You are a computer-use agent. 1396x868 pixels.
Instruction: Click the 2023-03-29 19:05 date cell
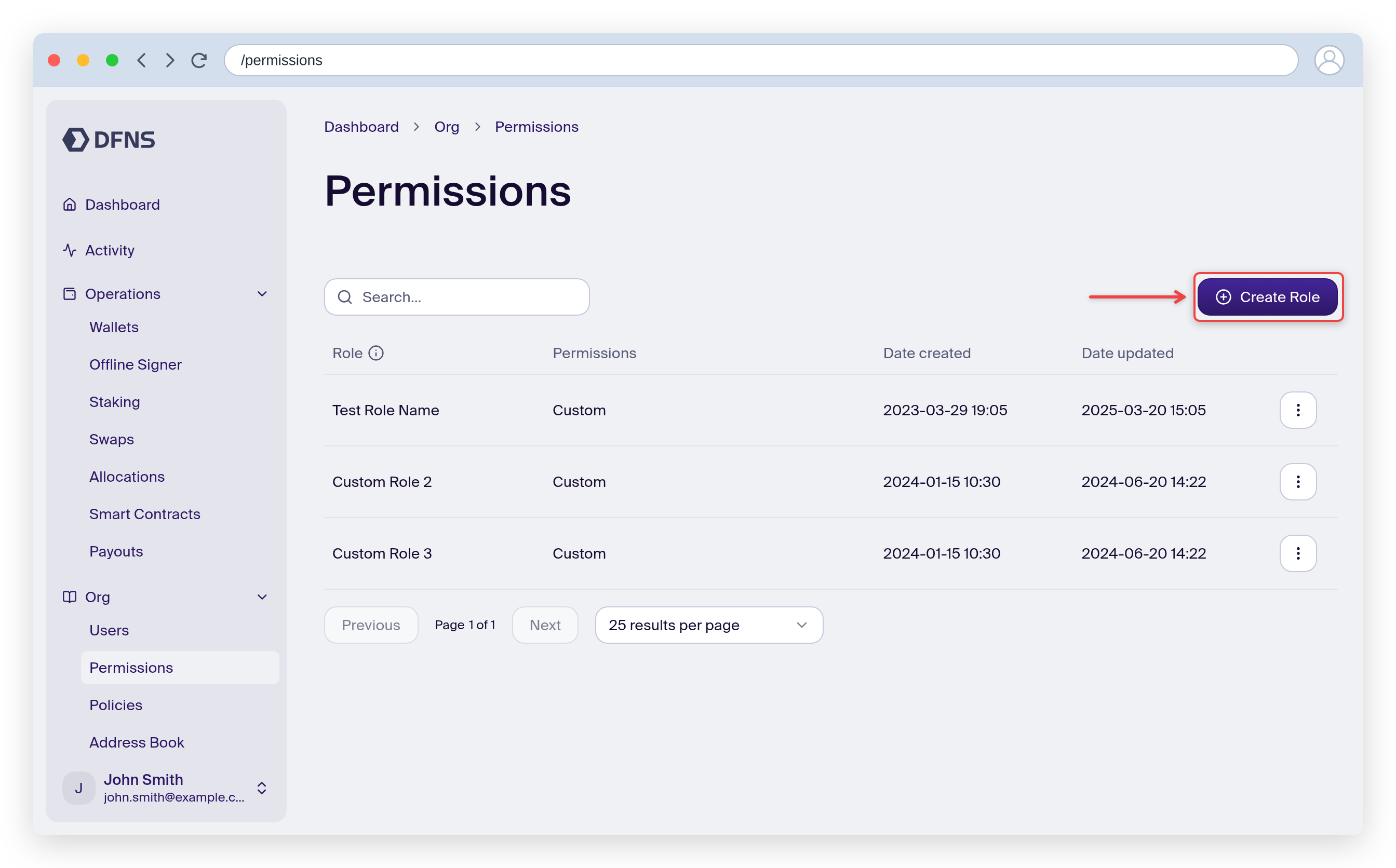pyautogui.click(x=945, y=410)
